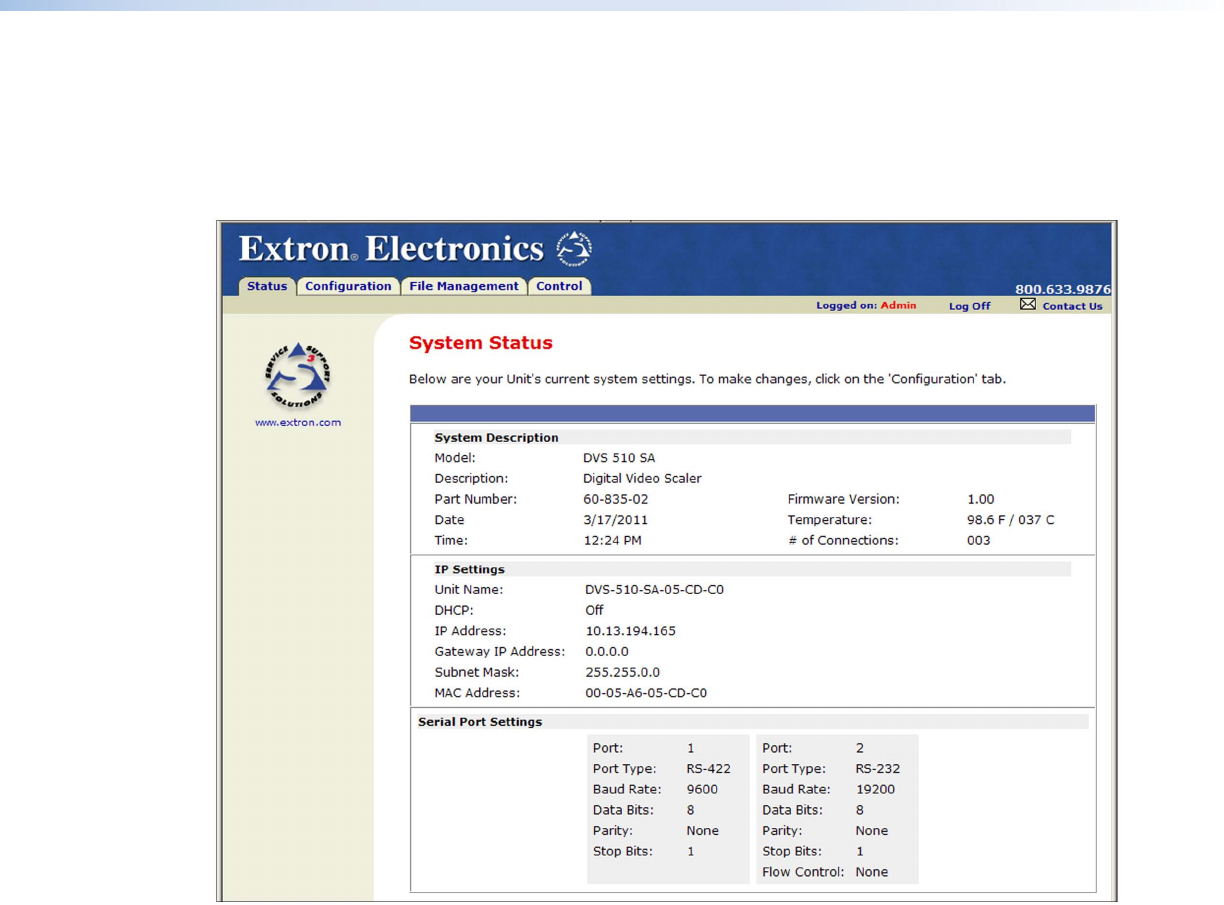Select the Control tab
1224x905 pixels.
559,286
